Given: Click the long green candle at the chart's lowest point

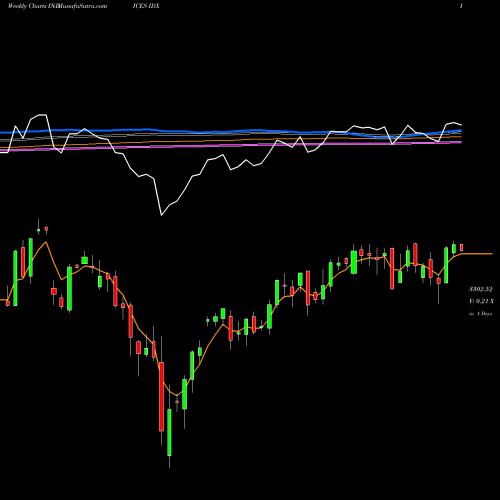Looking at the screenshot, I should (x=169, y=433).
